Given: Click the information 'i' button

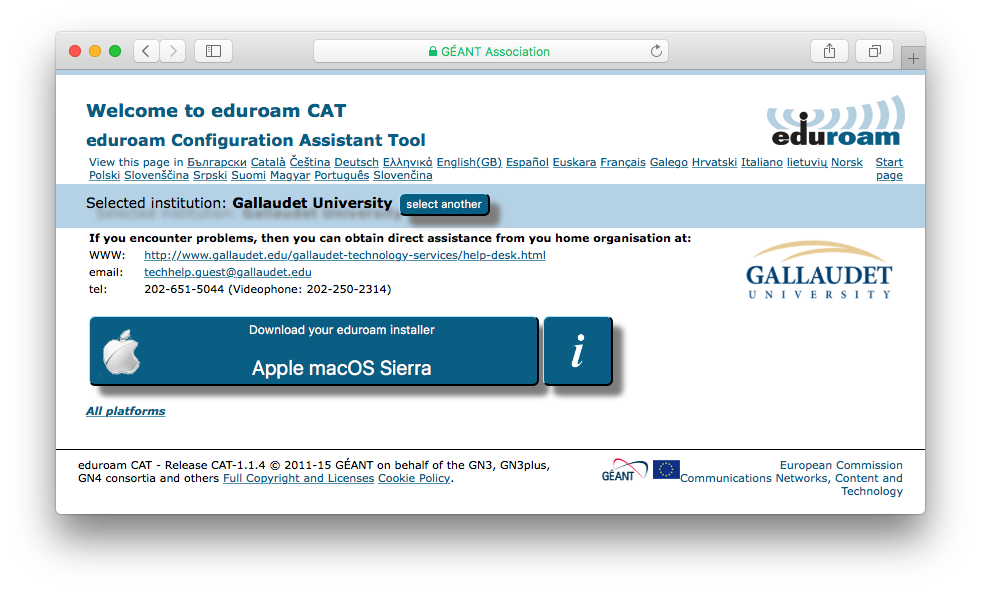Looking at the screenshot, I should click(577, 351).
